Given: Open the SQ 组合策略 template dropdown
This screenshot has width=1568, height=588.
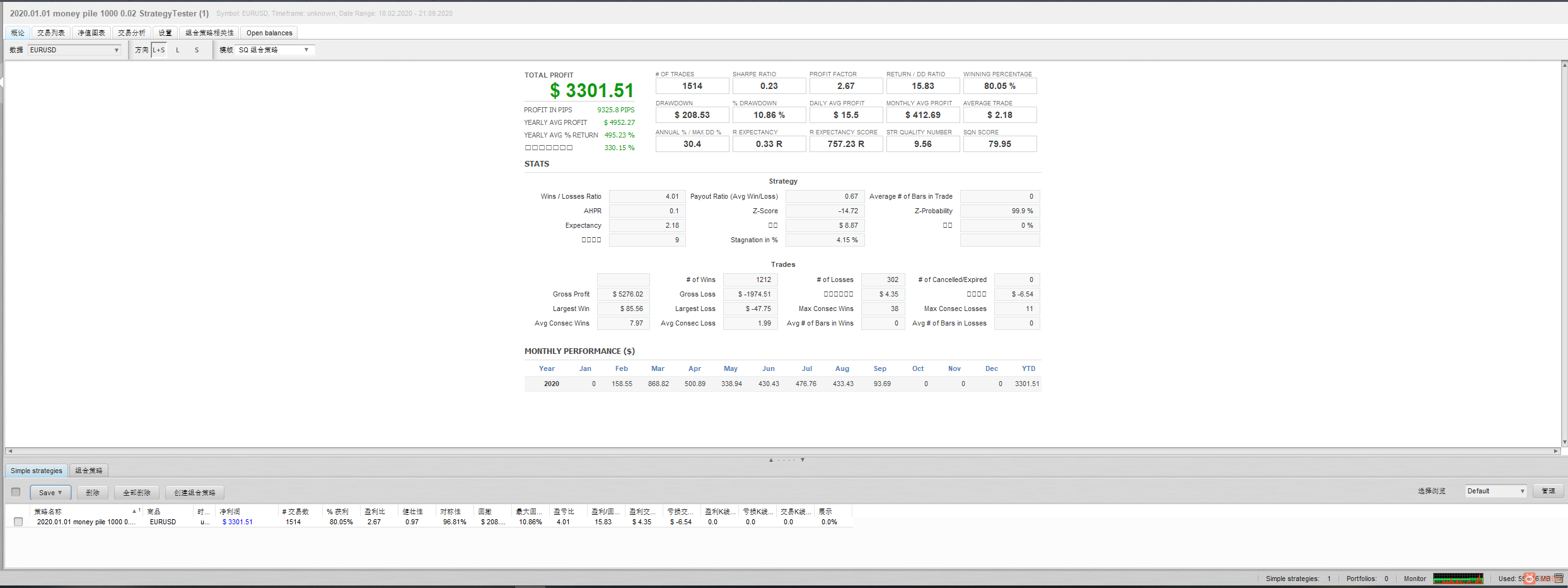Looking at the screenshot, I should pos(274,50).
